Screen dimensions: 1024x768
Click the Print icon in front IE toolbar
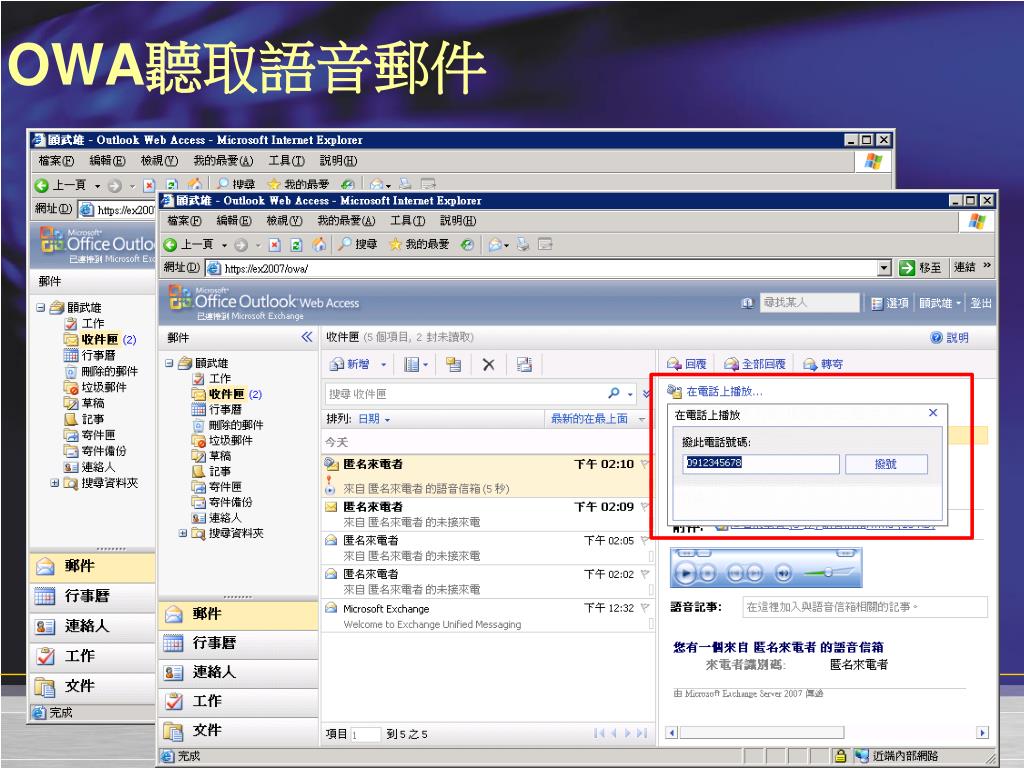[523, 244]
